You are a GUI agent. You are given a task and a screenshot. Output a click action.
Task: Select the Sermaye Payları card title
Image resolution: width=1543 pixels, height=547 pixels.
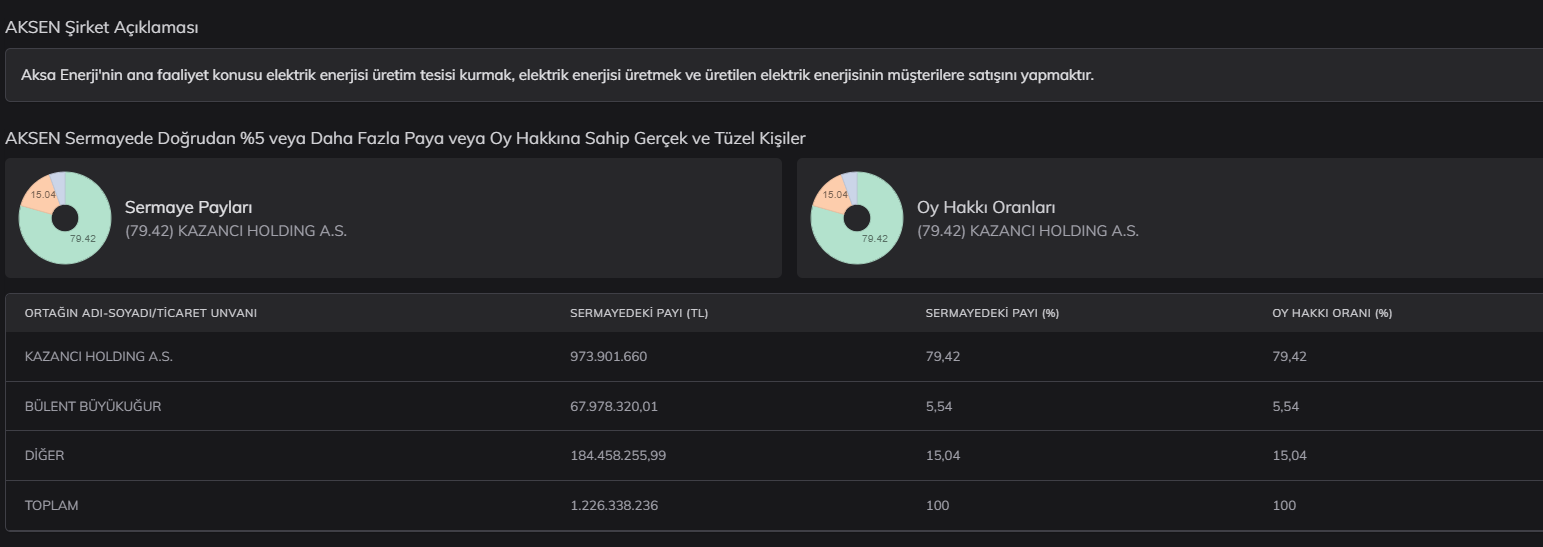point(189,208)
